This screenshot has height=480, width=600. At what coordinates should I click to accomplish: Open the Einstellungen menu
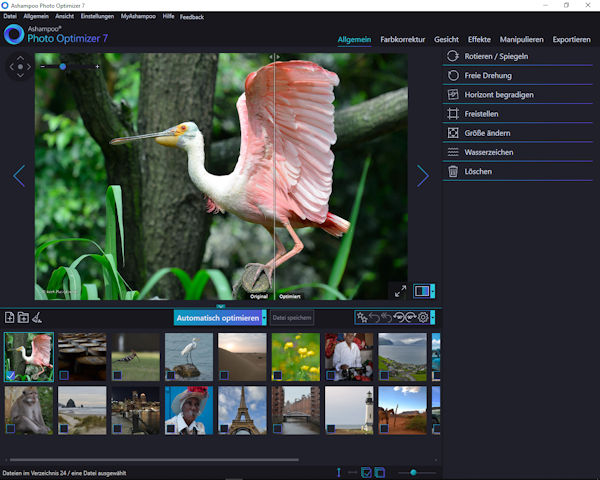point(97,16)
